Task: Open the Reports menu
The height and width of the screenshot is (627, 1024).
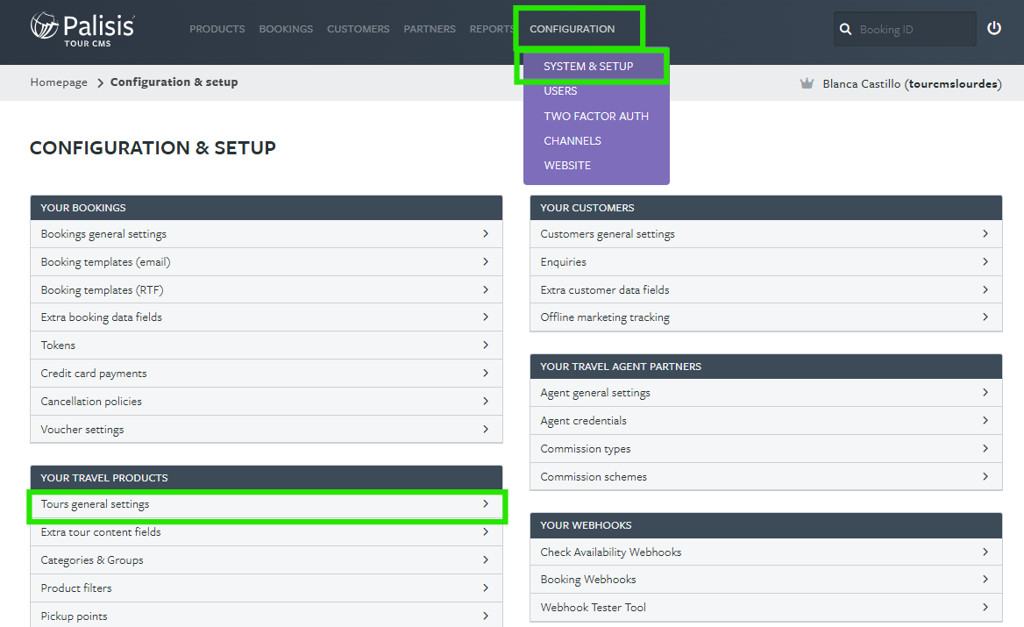Action: pos(491,29)
